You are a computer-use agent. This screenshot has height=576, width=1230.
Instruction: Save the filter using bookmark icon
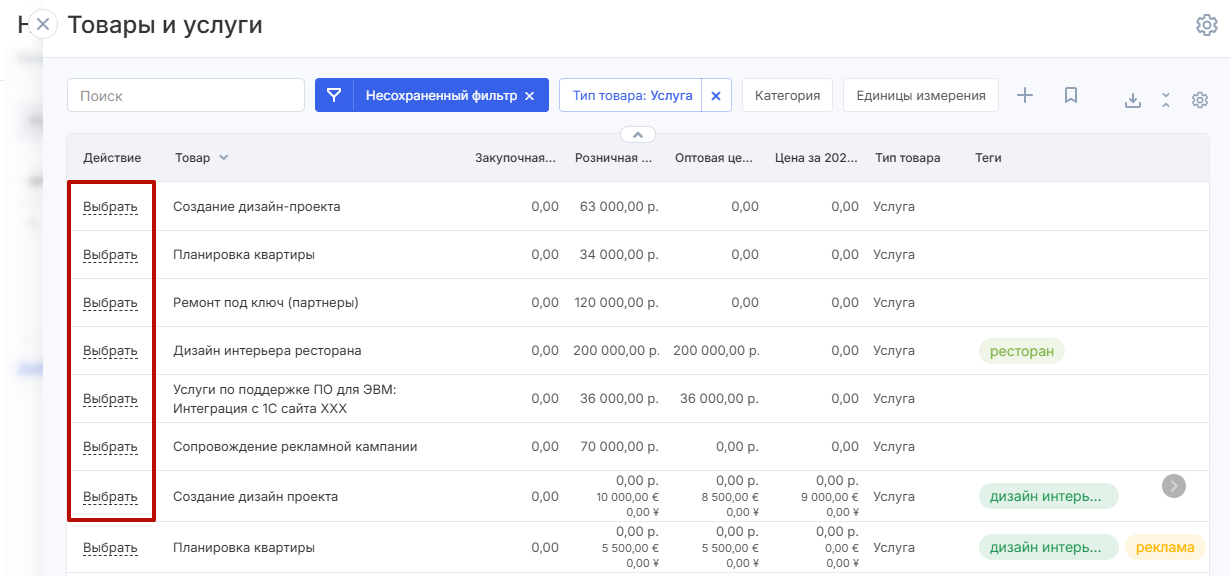coord(1071,95)
